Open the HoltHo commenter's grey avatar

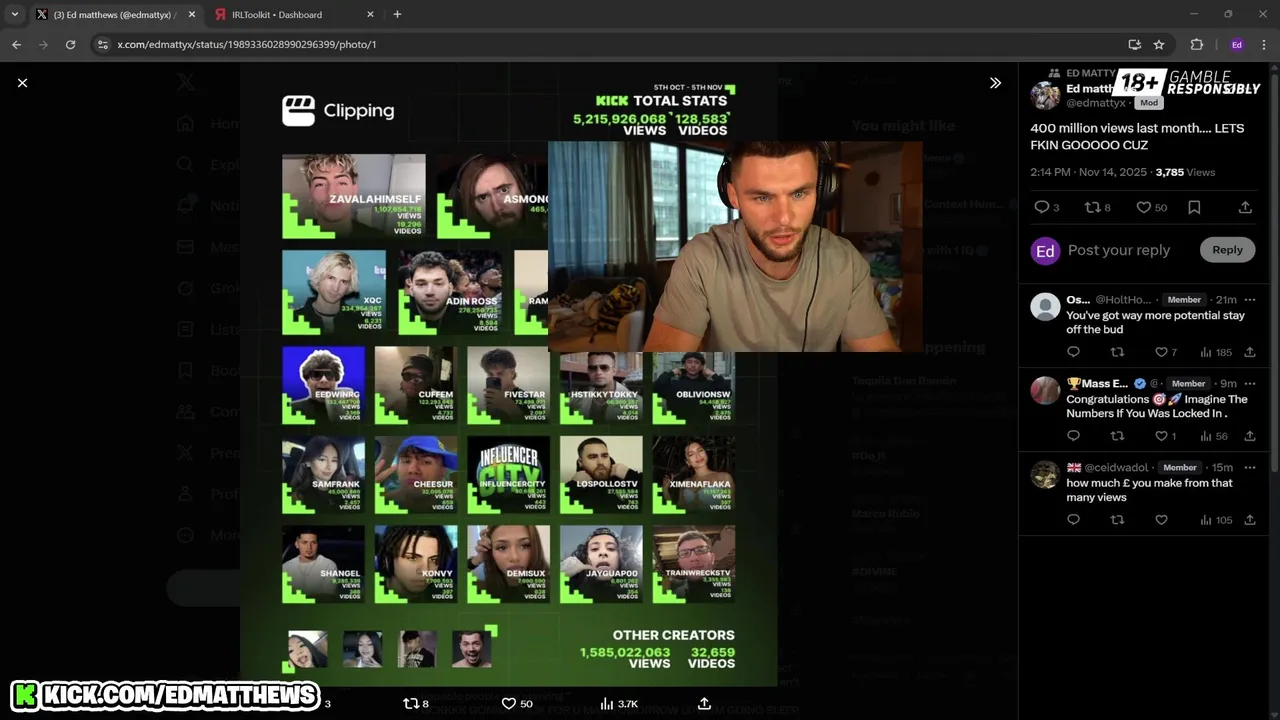pyautogui.click(x=1045, y=306)
